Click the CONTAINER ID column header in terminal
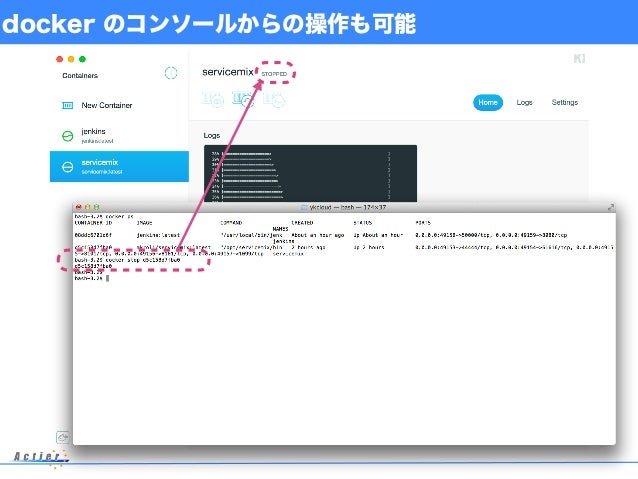Screen dimensions: 638x479 pyautogui.click(x=93, y=223)
